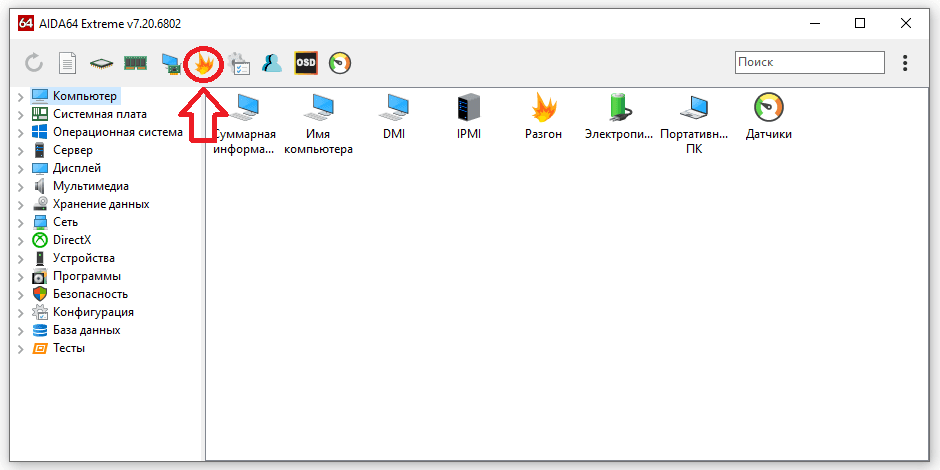
Task: Select DirectX in the tree
Action: (72, 240)
